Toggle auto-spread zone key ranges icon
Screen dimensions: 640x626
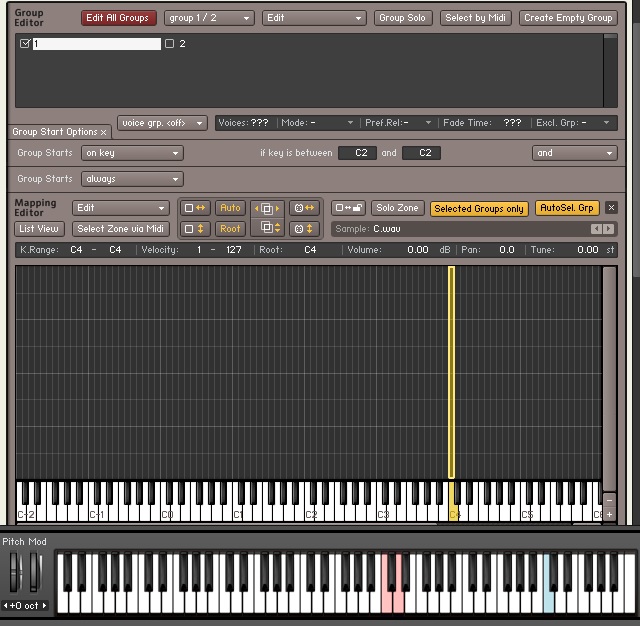pyautogui.click(x=195, y=208)
